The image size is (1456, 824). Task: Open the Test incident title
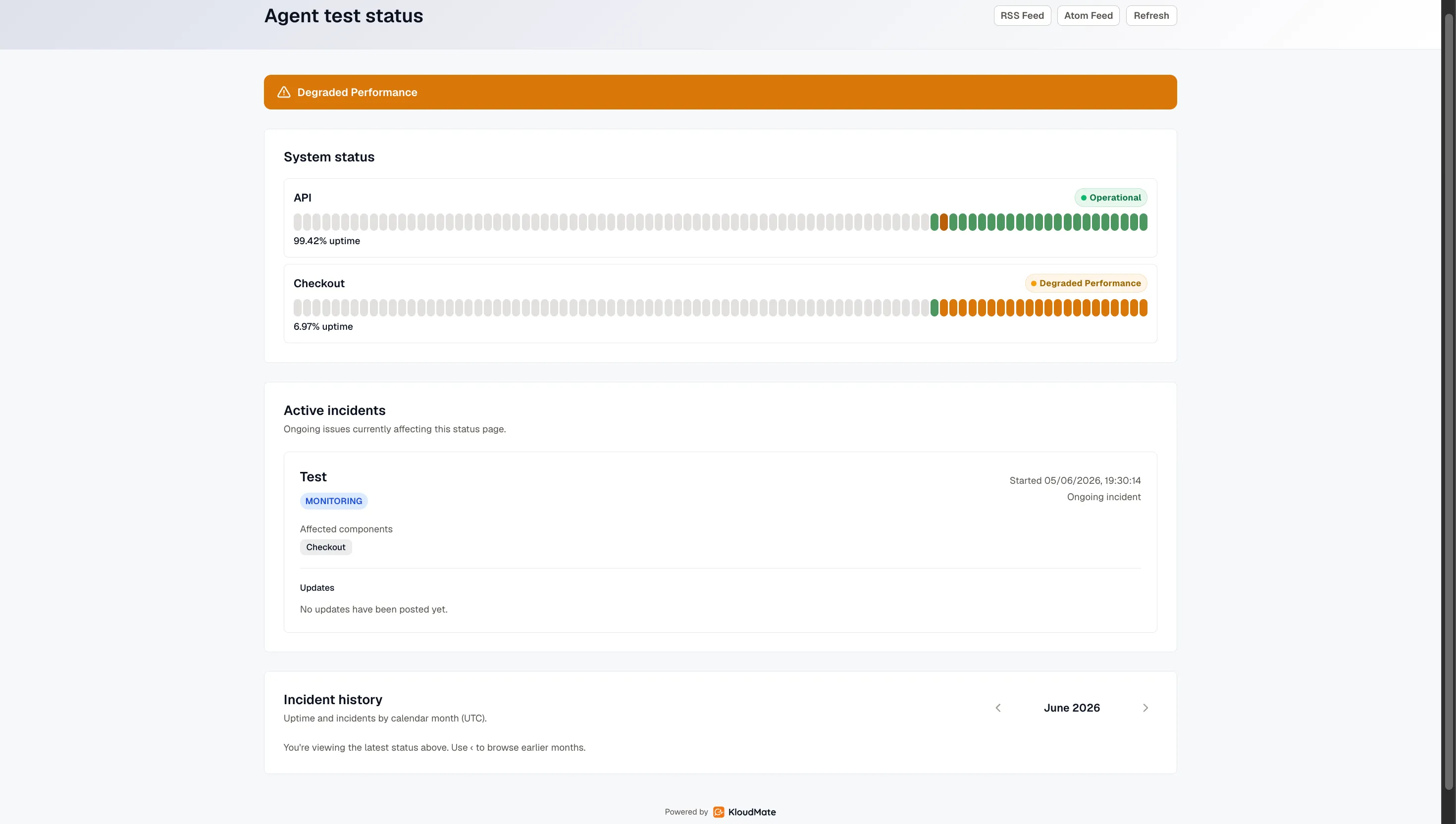click(x=313, y=476)
